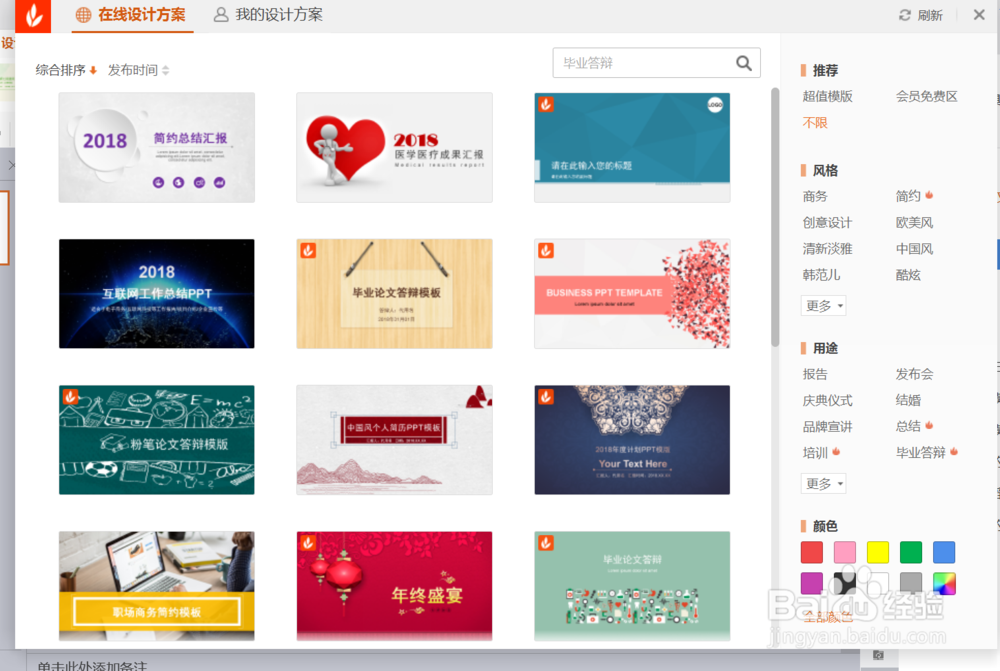Pick the pink color swatch
Screen dimensions: 1000x671
pos(844,552)
